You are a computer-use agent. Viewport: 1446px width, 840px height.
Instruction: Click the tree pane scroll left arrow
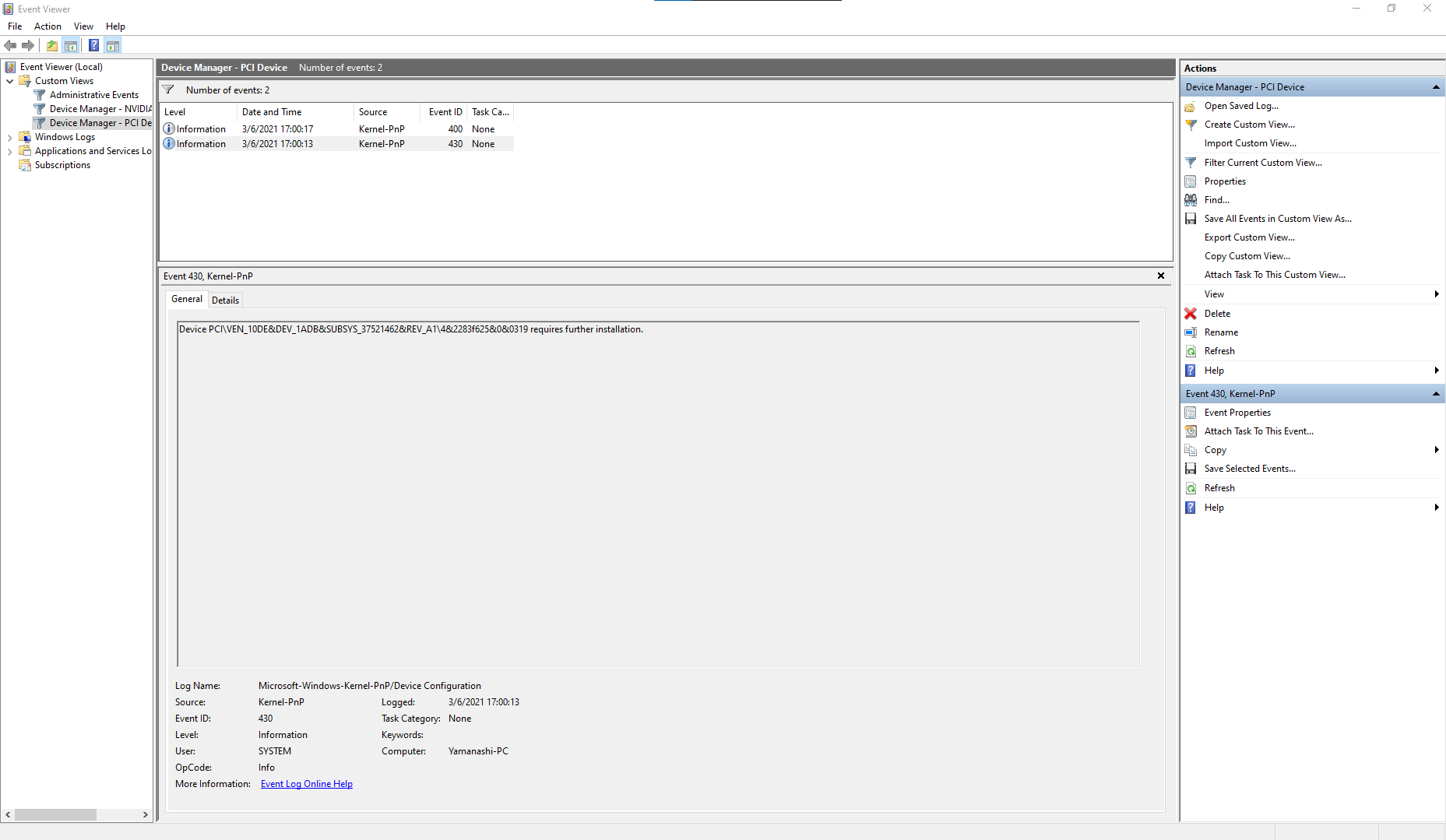(8, 814)
